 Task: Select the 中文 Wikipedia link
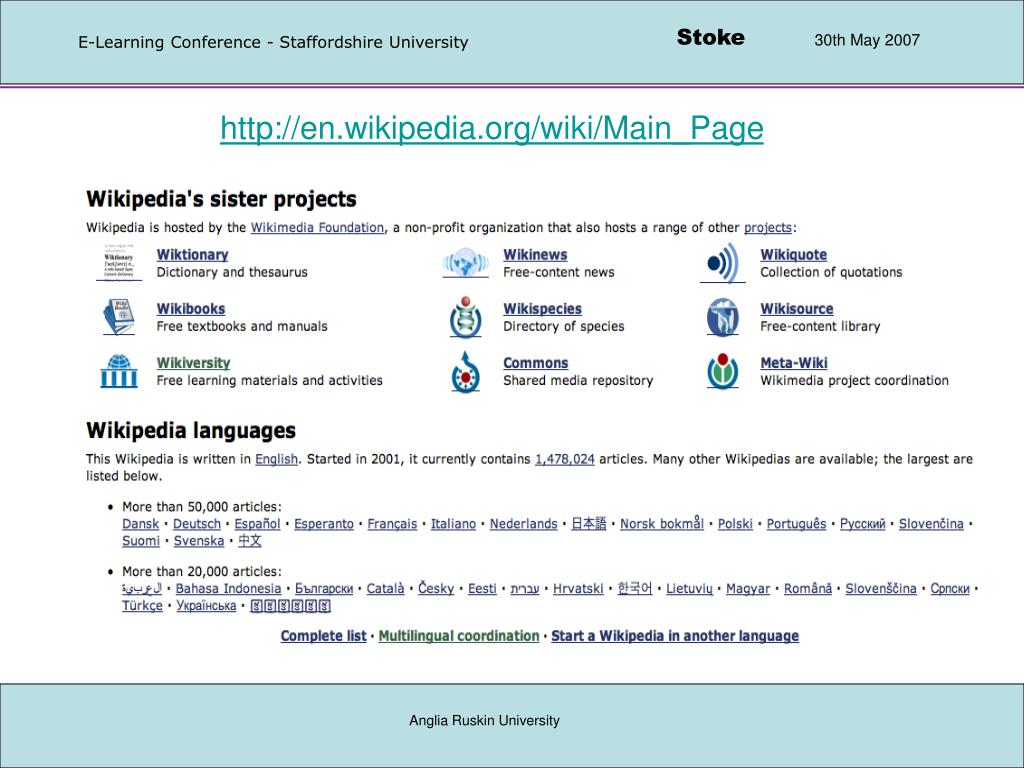(249, 541)
